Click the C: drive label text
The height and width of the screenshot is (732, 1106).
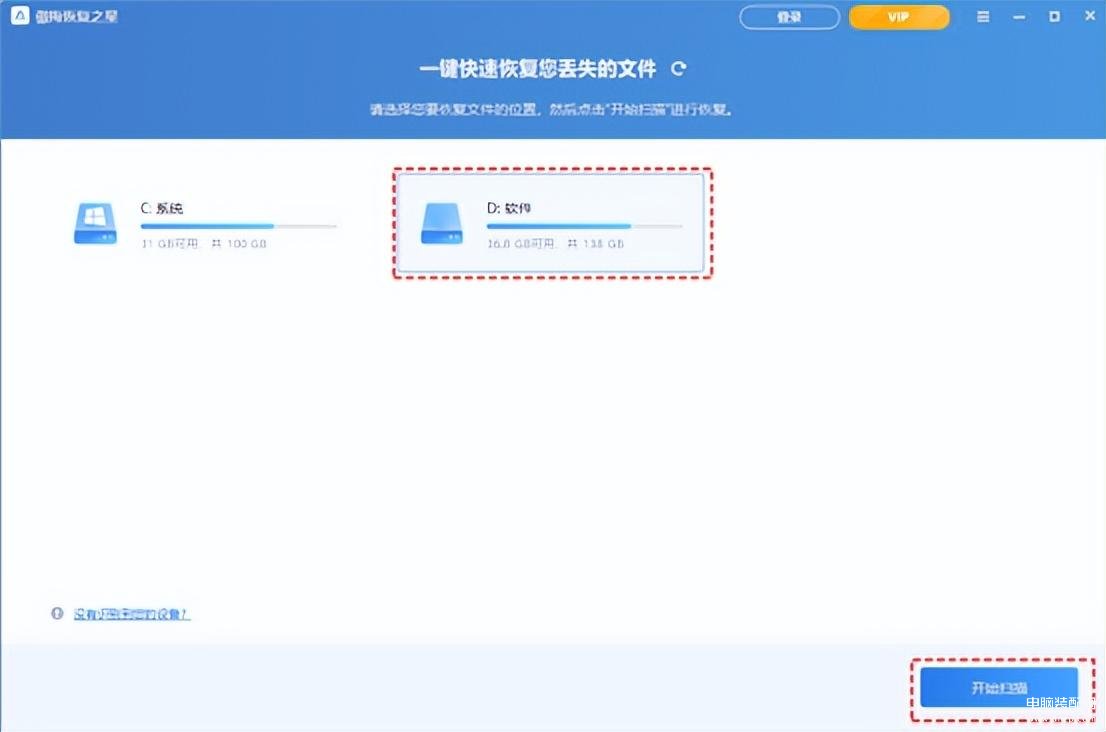[162, 208]
